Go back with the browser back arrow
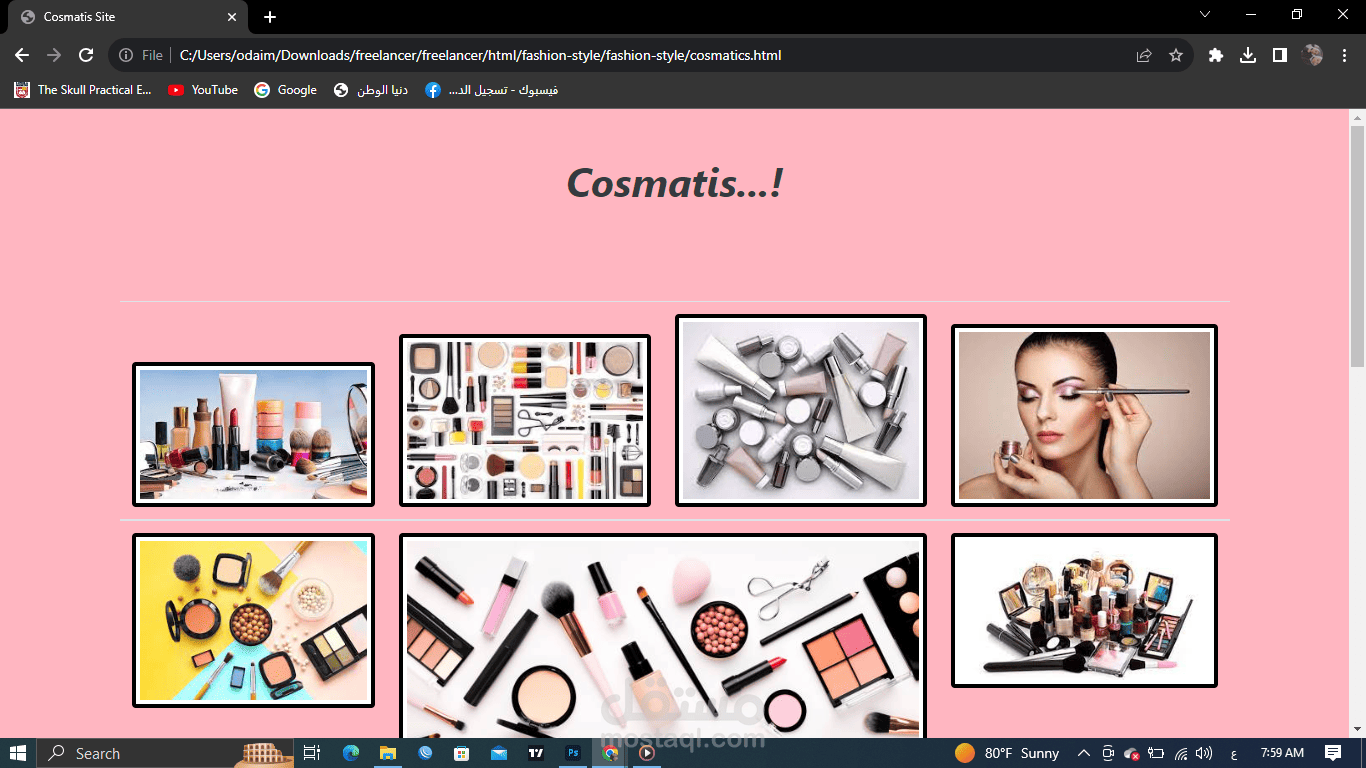 point(22,55)
